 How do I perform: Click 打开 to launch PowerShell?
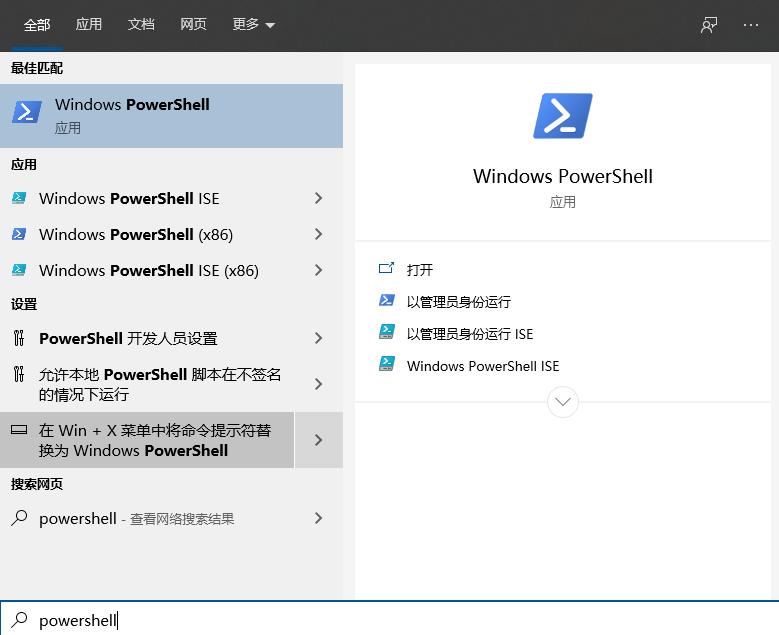[420, 270]
